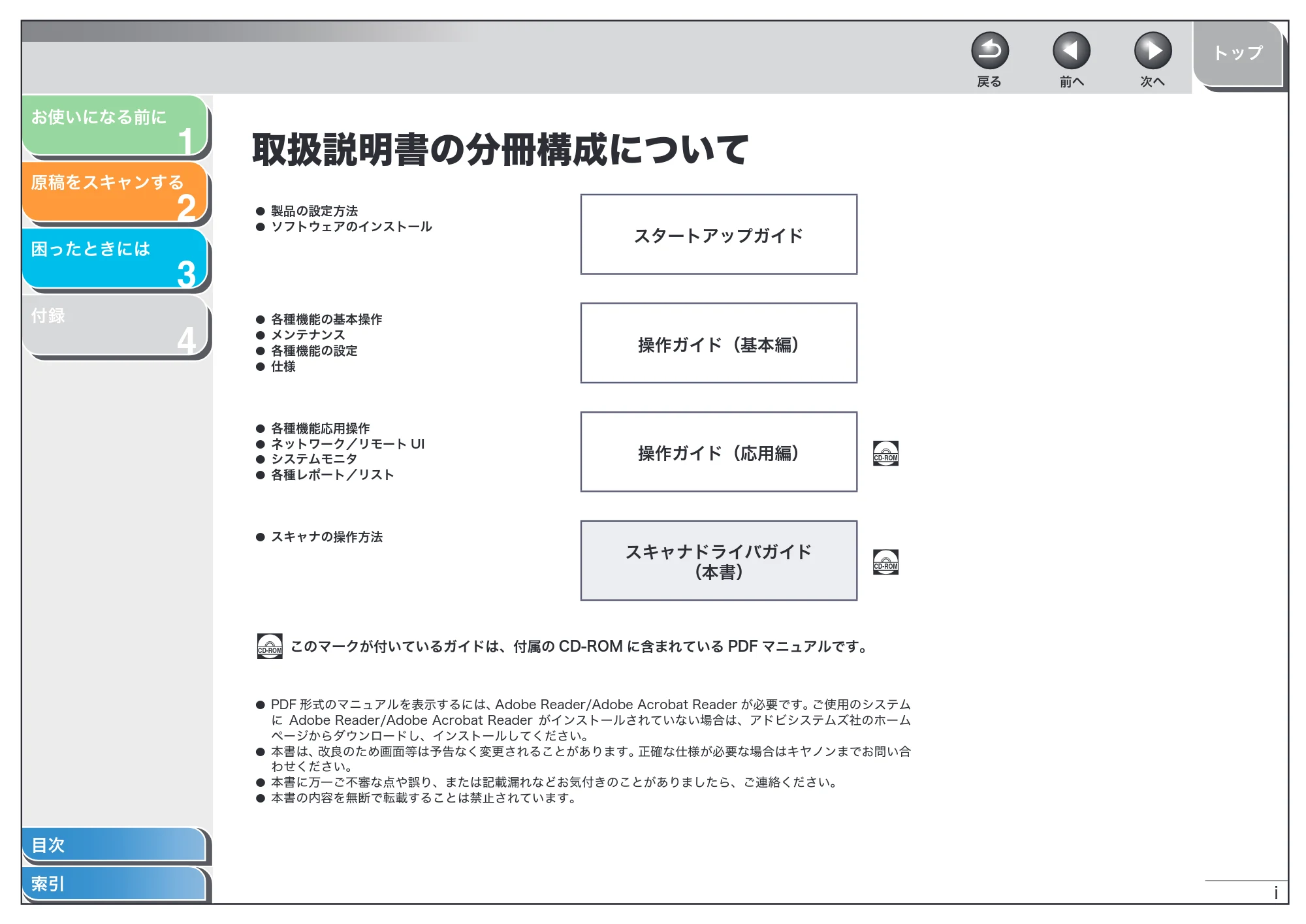Click bullet text メンテナンス
Image resolution: width=1306 pixels, height=924 pixels.
308,335
